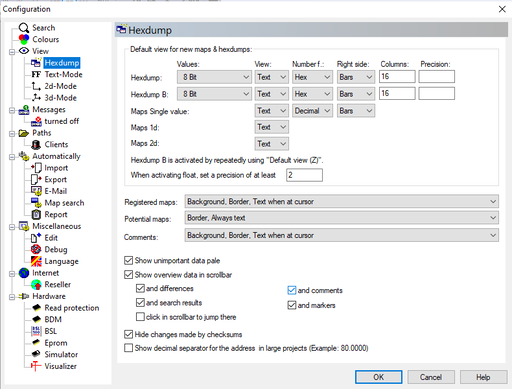Open Maps Single value 'Decimal' dropdown
Screen dimensions: 512x389
312,111
